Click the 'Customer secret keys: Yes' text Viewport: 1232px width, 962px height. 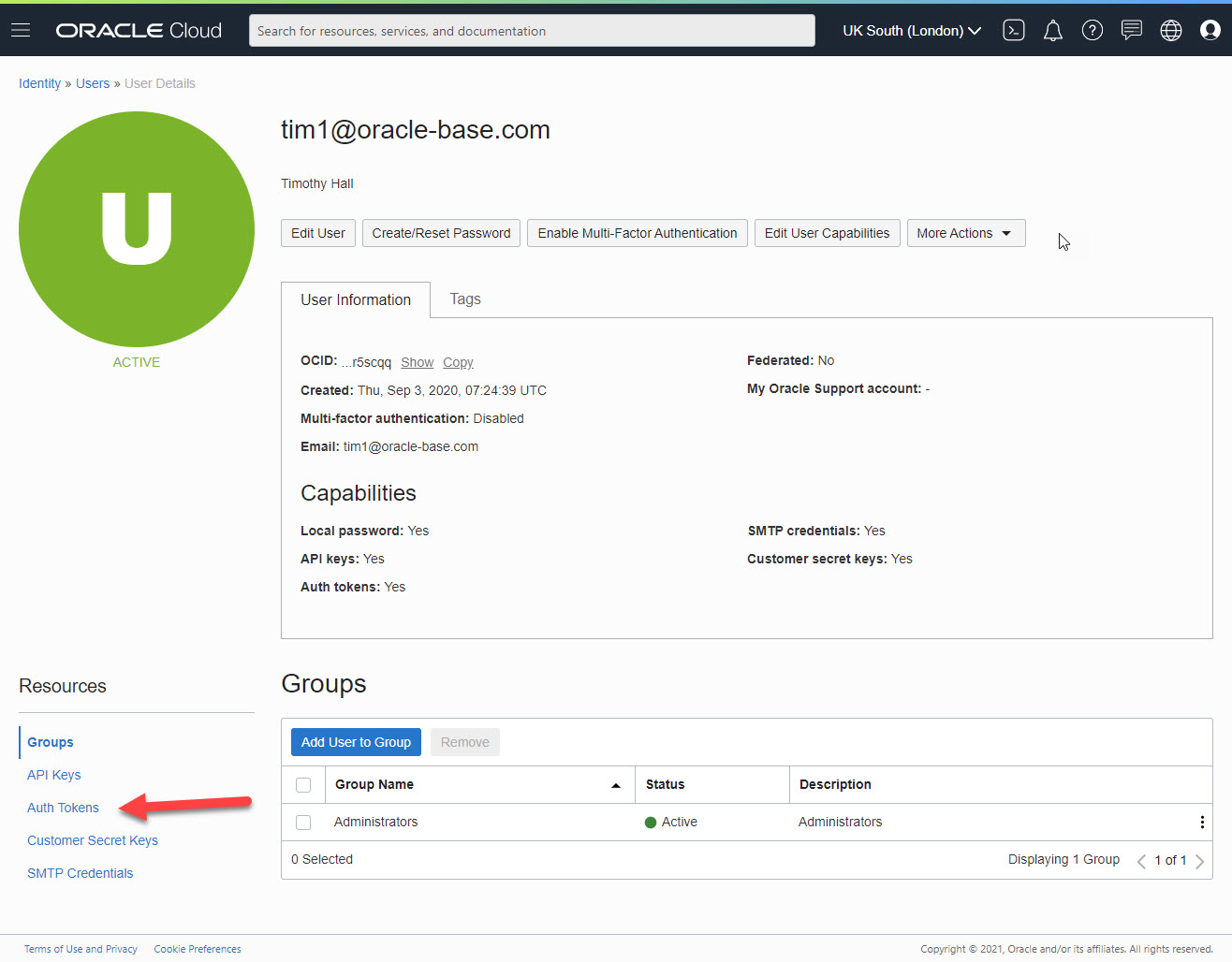point(829,559)
